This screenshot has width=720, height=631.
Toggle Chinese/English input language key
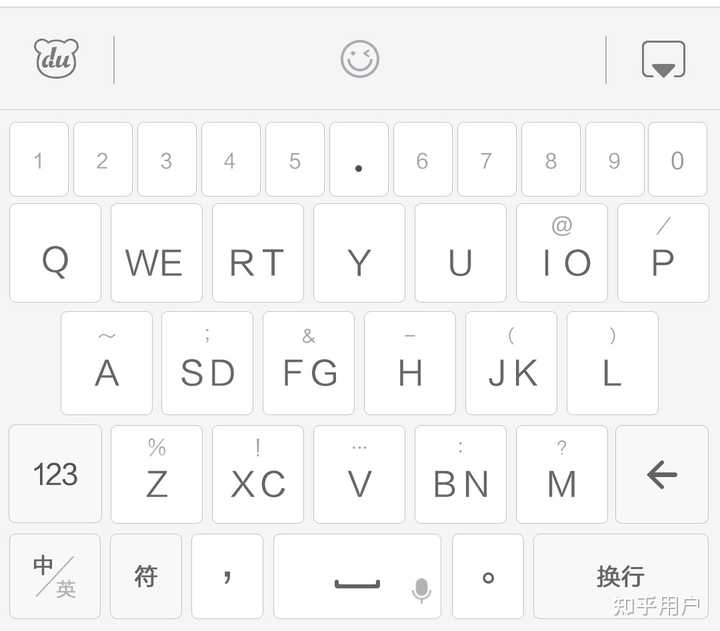[55, 577]
